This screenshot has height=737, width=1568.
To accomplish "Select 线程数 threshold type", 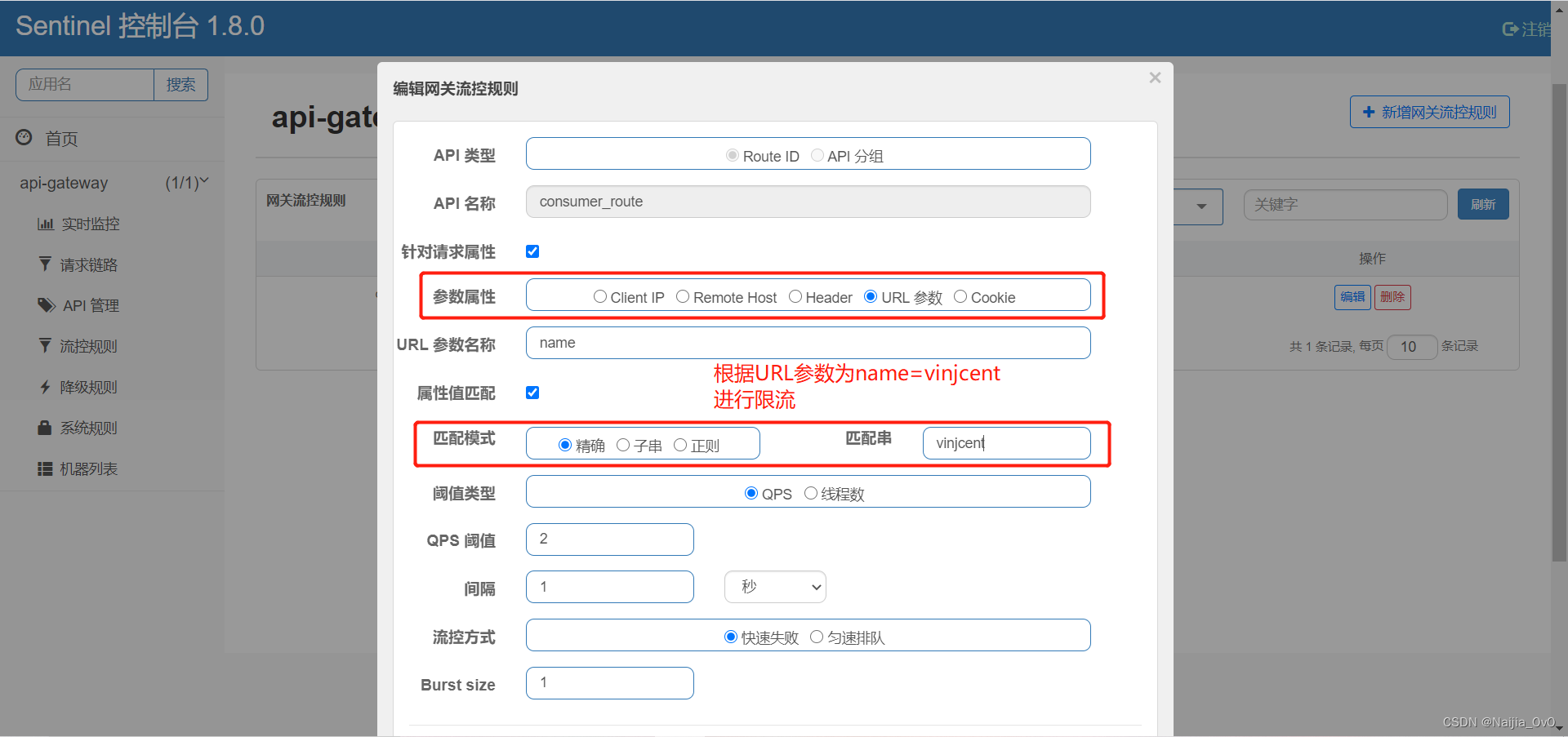I will tap(811, 493).
